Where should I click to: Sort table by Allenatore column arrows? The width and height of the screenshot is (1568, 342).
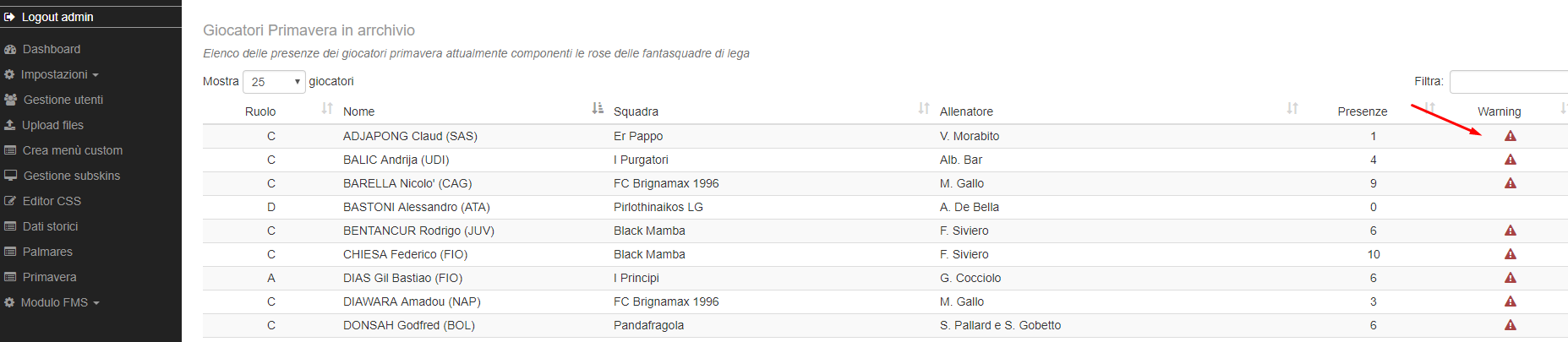pos(1292,109)
